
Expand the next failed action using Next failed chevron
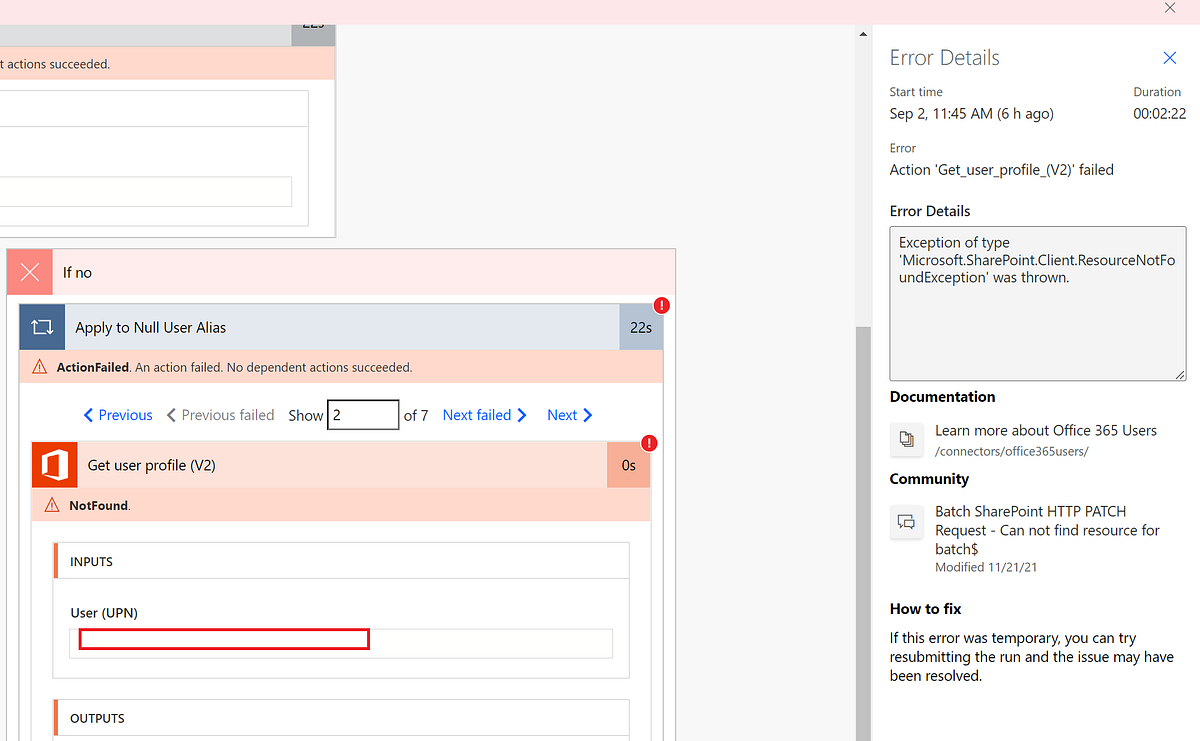coord(484,414)
